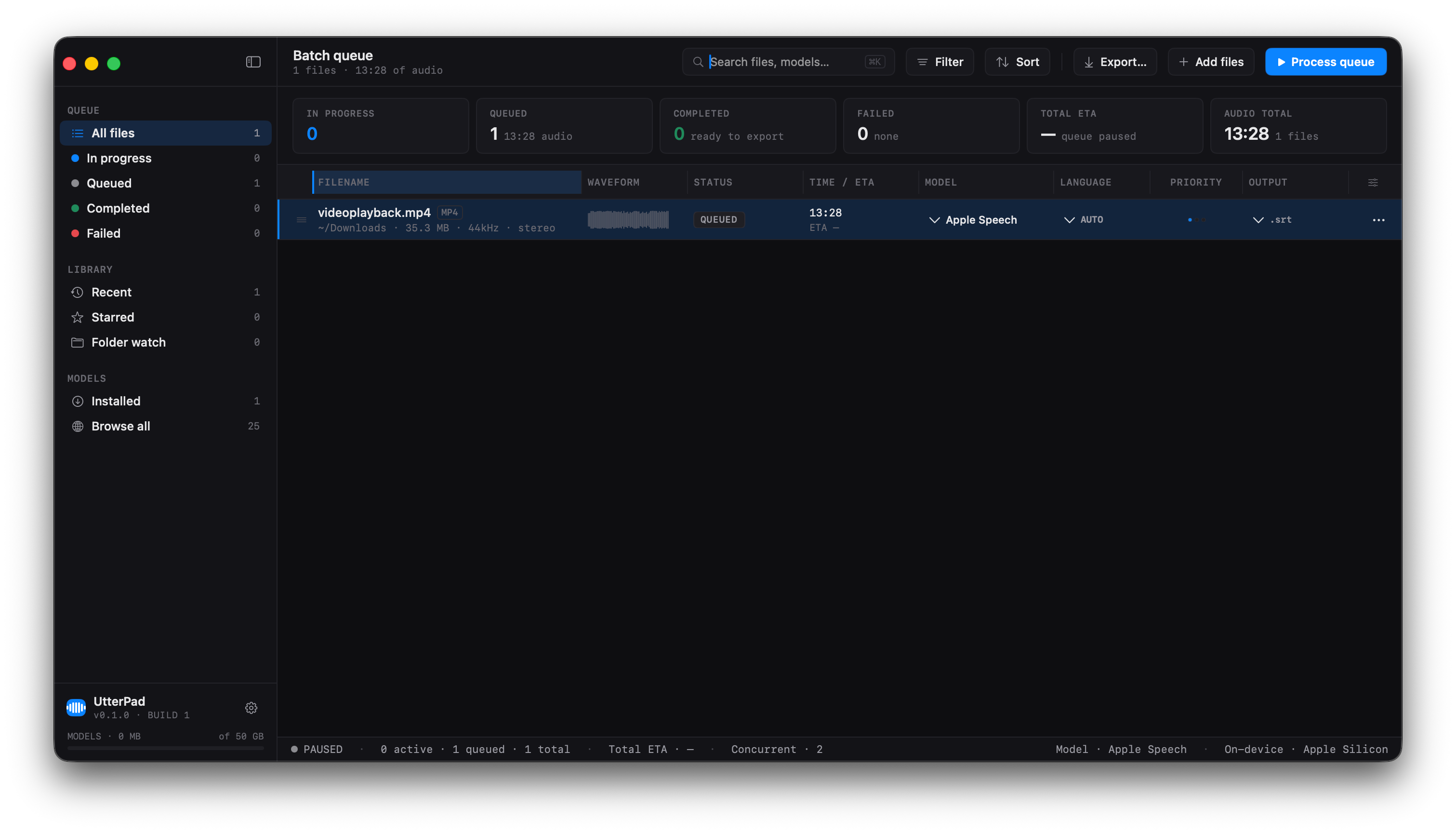Open the Sort options
This screenshot has width=1456, height=833.
pyautogui.click(x=1017, y=62)
